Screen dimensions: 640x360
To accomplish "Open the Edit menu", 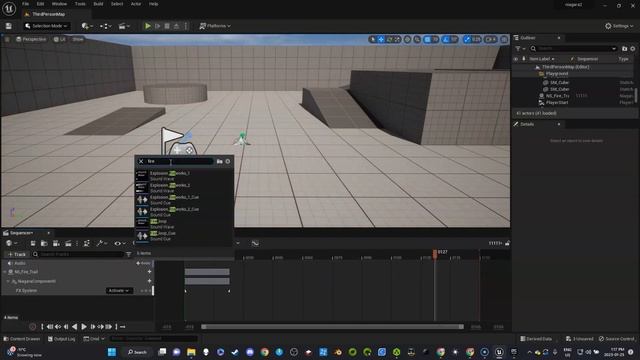I will tap(40, 4).
